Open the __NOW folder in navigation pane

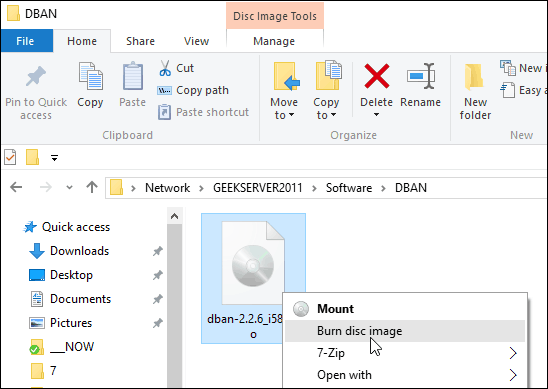point(72,347)
